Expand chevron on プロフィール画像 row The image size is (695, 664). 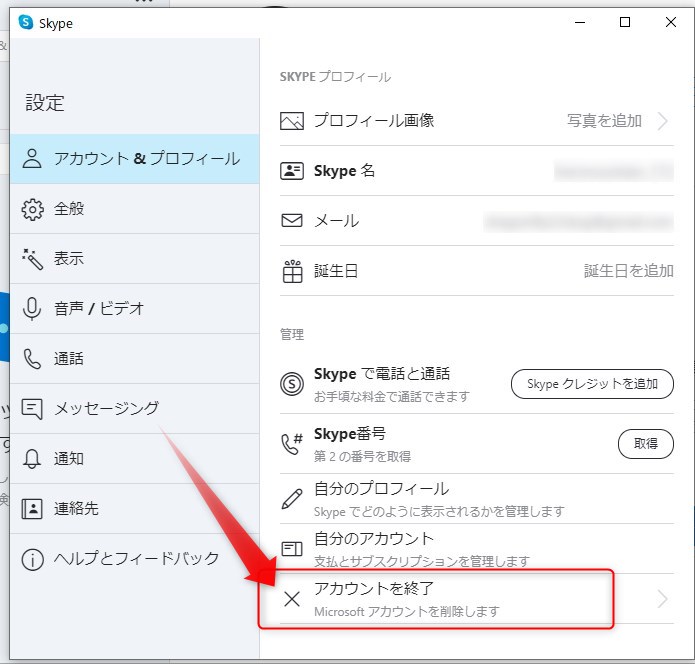click(x=663, y=121)
